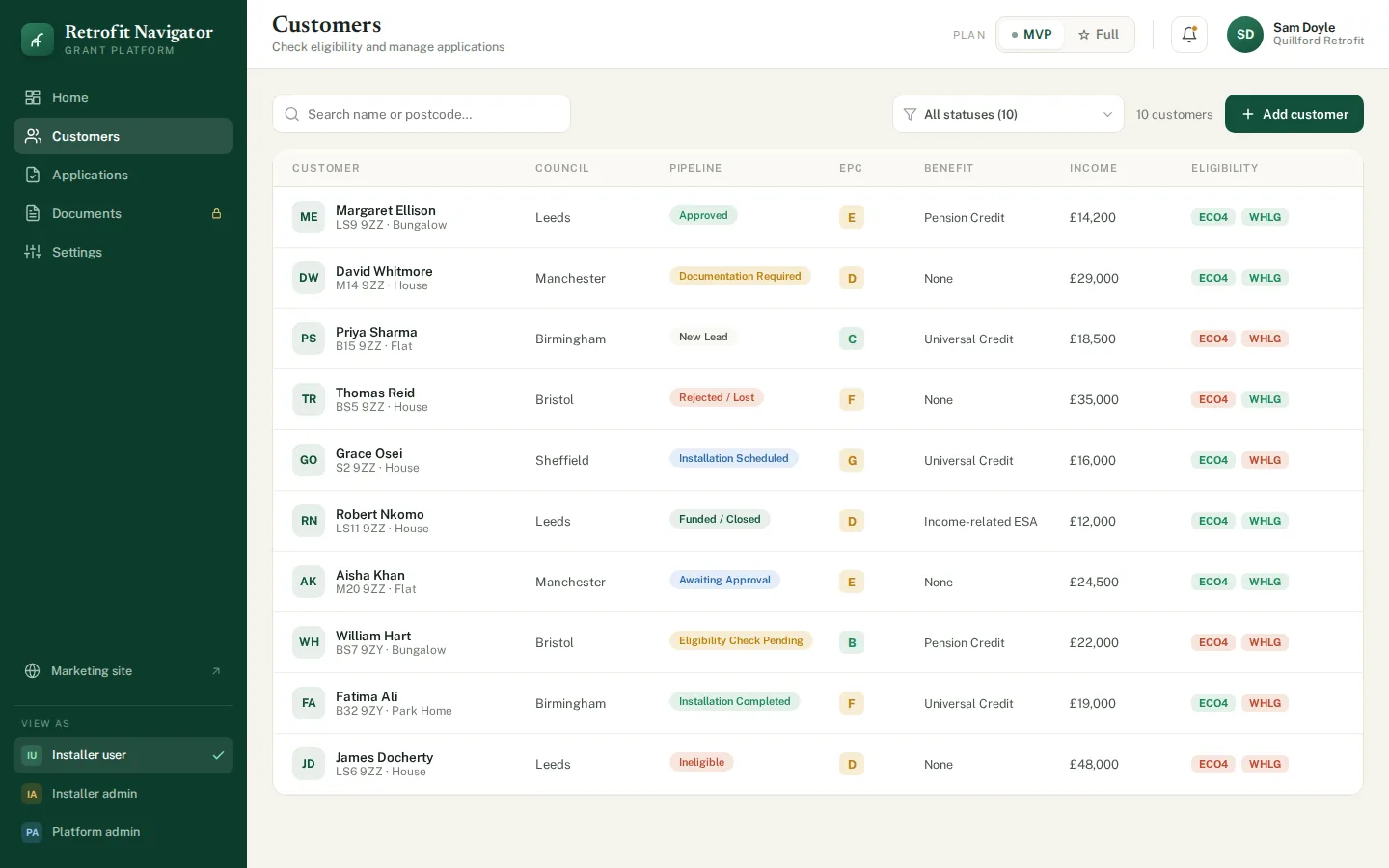The image size is (1389, 868).
Task: Click the Pipeline column header
Action: tap(695, 168)
